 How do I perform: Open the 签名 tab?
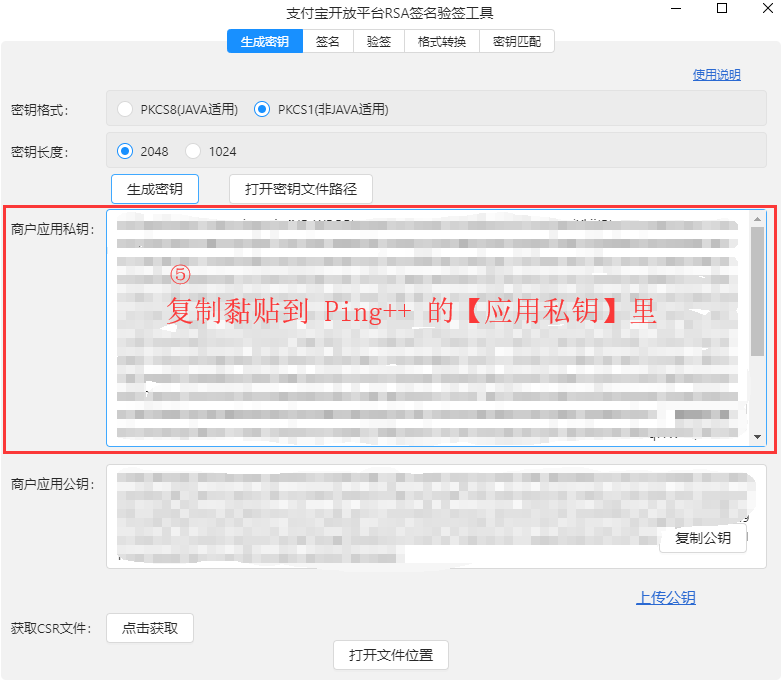(x=328, y=41)
